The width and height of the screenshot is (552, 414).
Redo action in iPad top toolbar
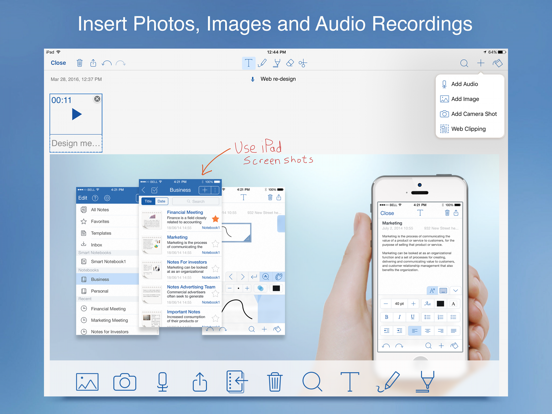[x=120, y=63]
